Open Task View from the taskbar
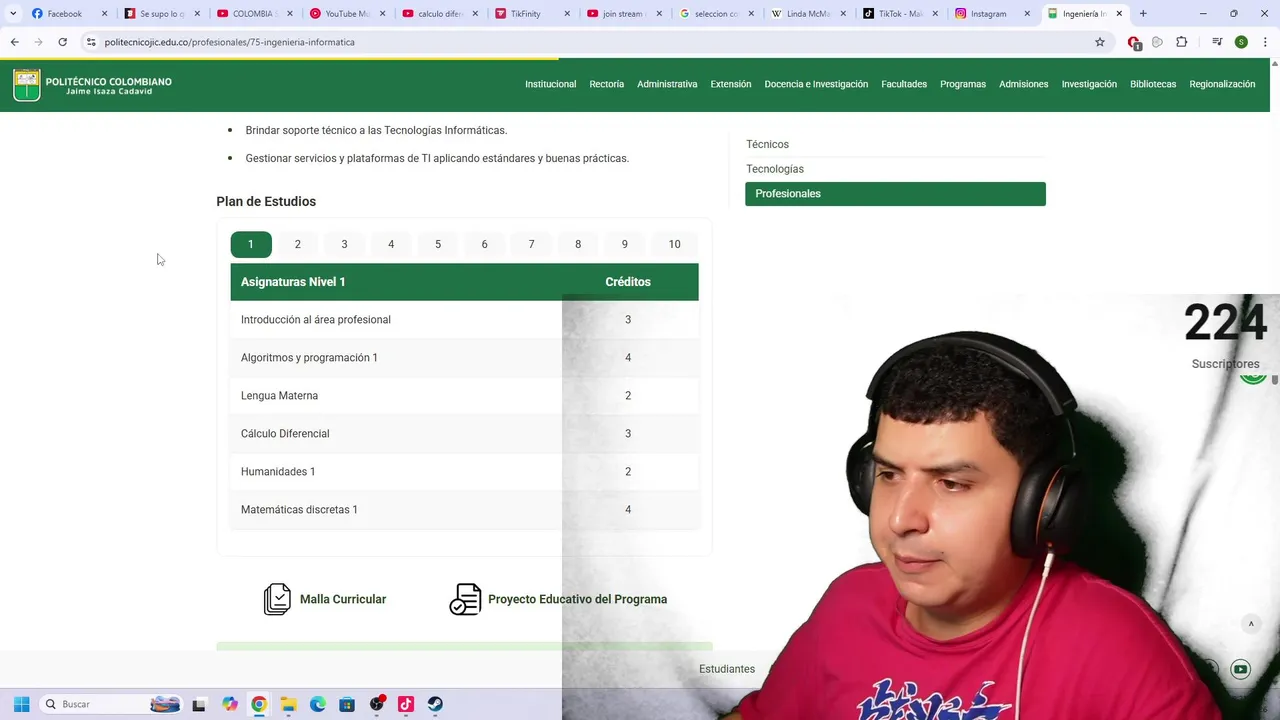Image resolution: width=1280 pixels, height=720 pixels. click(x=199, y=704)
